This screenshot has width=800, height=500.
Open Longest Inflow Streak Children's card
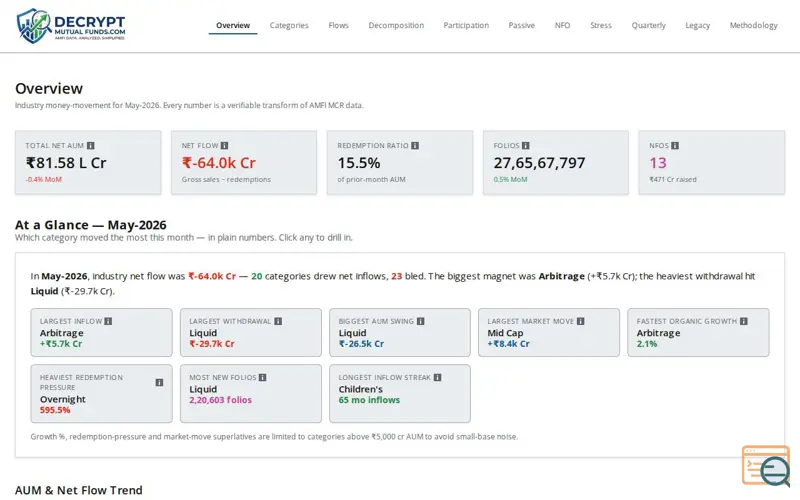pyautogui.click(x=399, y=393)
